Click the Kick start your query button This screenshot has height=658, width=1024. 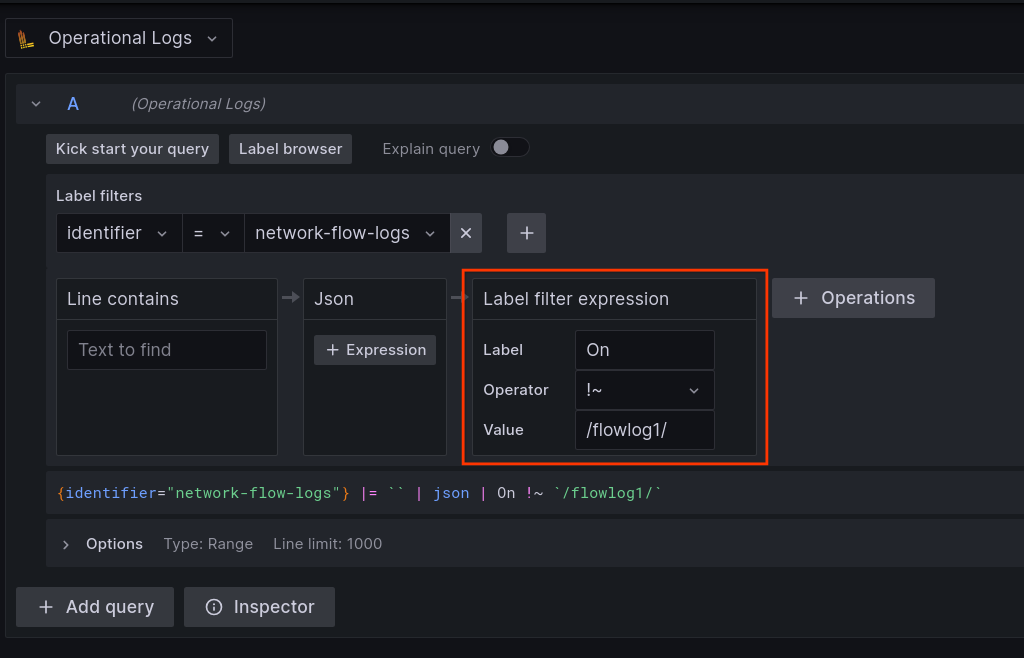pos(131,148)
